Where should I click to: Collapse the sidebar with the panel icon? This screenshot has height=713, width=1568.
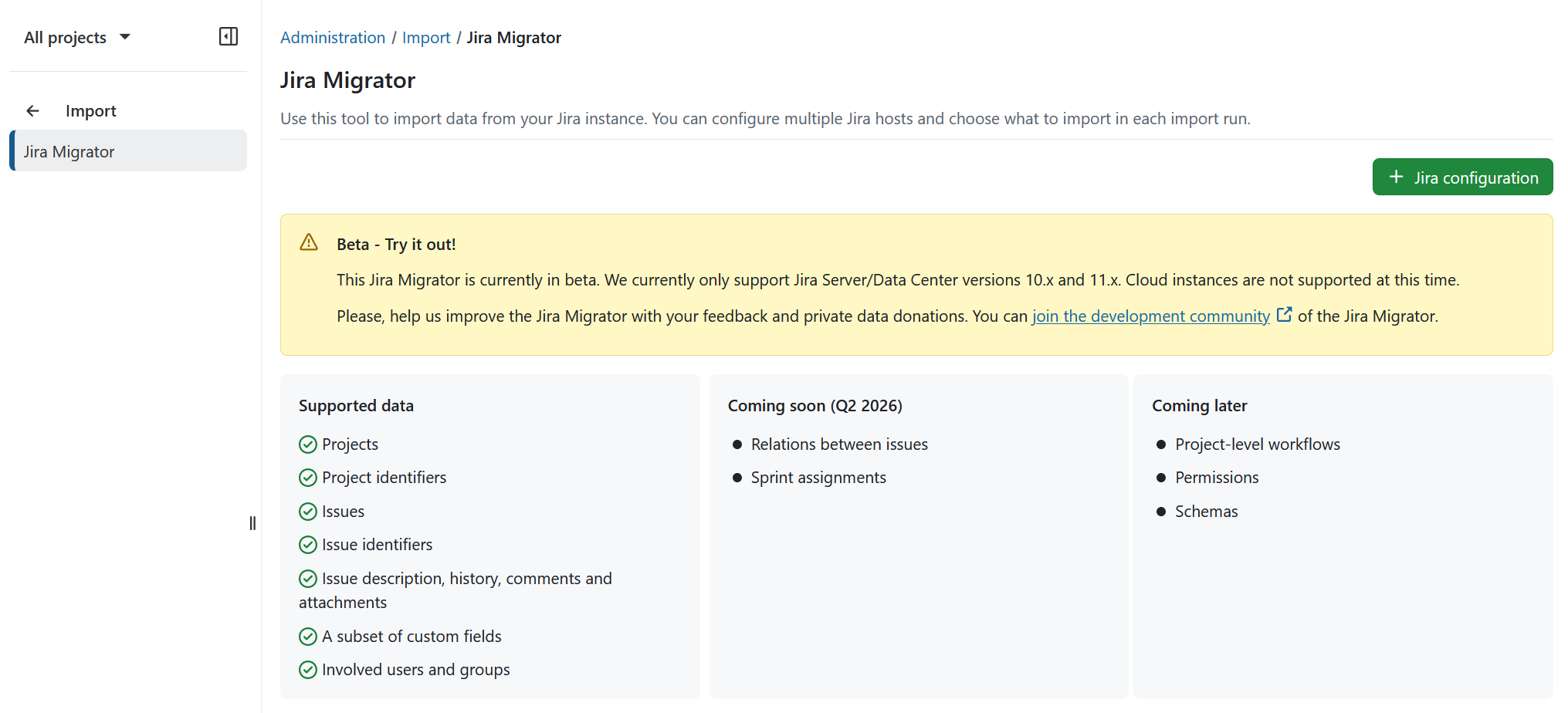[x=229, y=36]
